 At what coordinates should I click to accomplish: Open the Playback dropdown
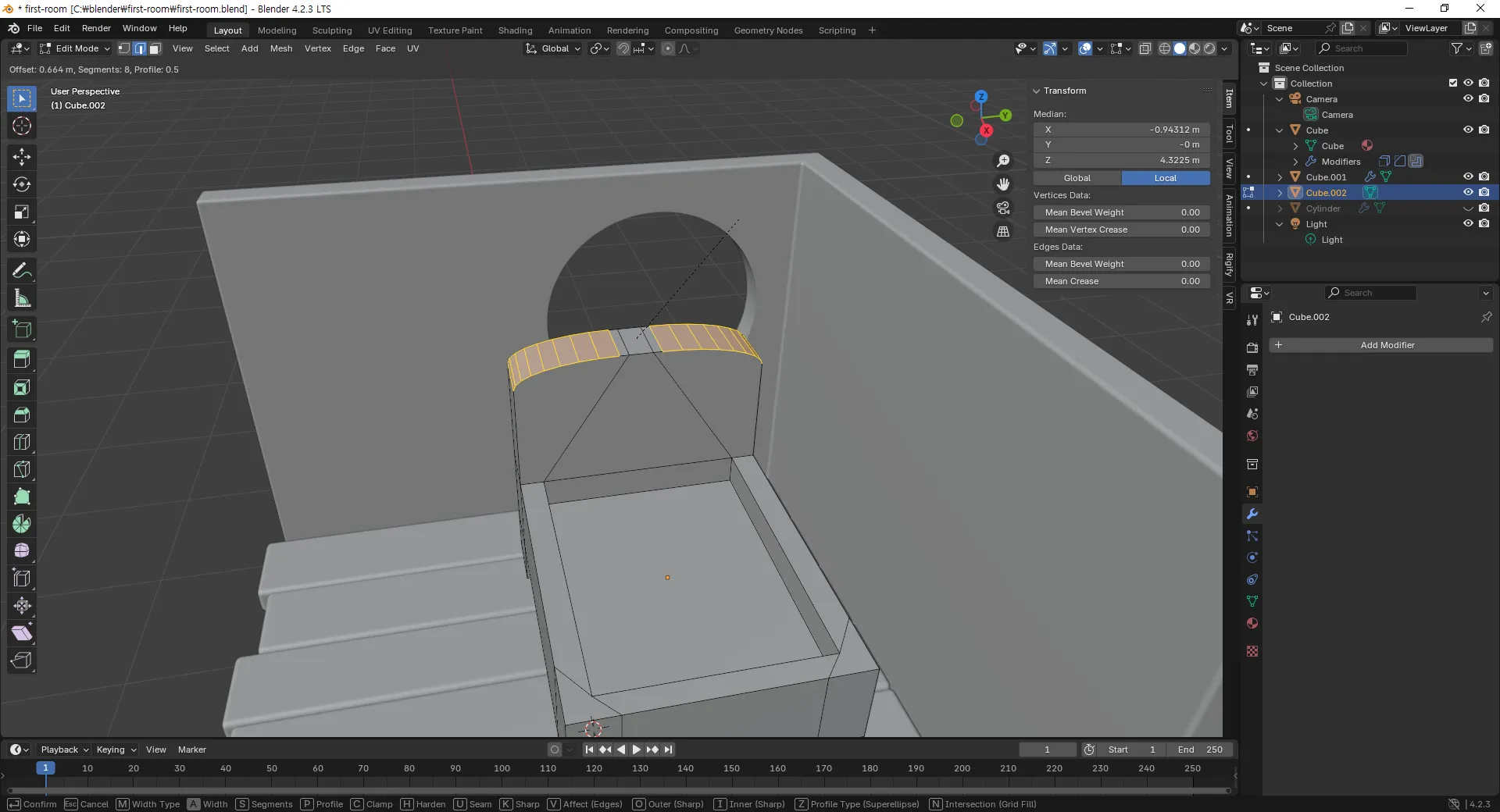click(64, 750)
